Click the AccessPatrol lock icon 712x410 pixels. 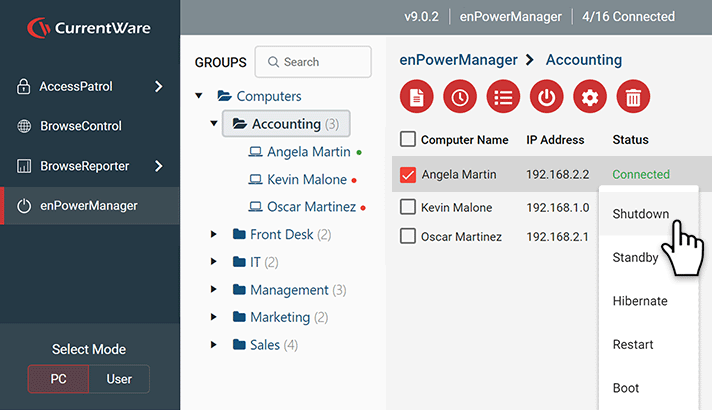point(24,86)
